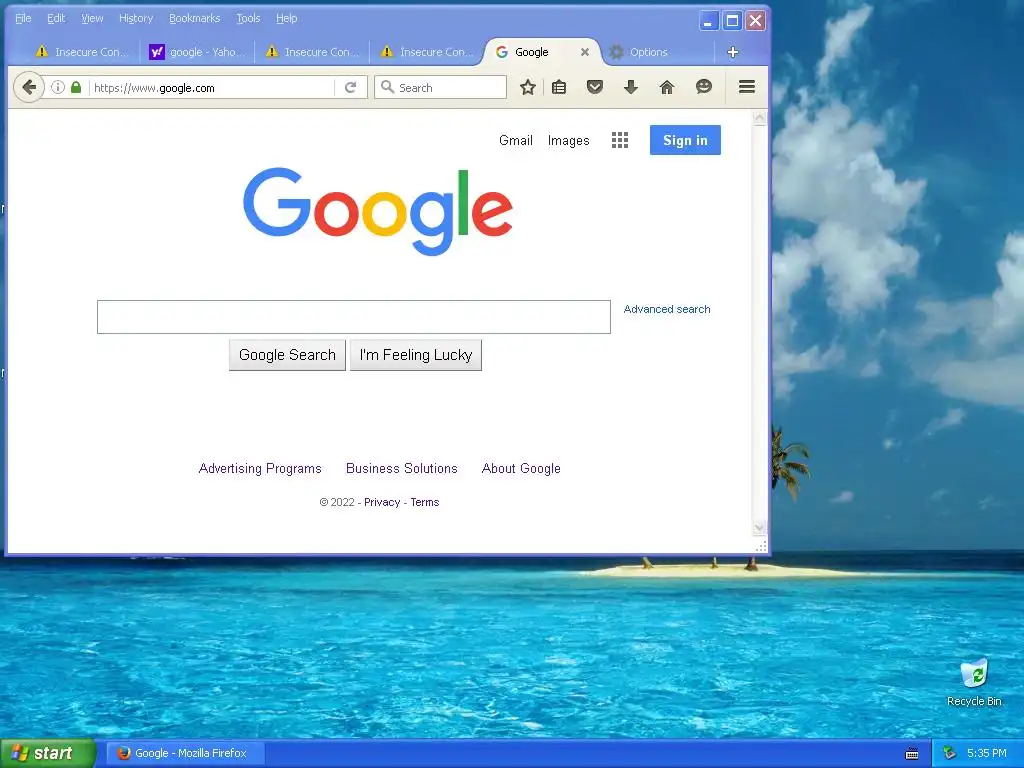1024x768 pixels.
Task: Click the network tray icon near the clock
Action: pos(949,753)
